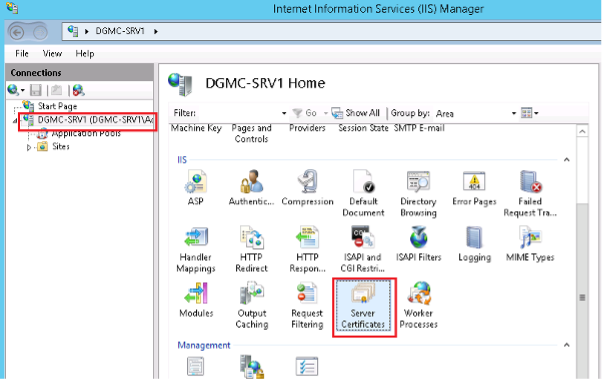Click the Go filter button
The height and width of the screenshot is (380, 602).
[305, 113]
